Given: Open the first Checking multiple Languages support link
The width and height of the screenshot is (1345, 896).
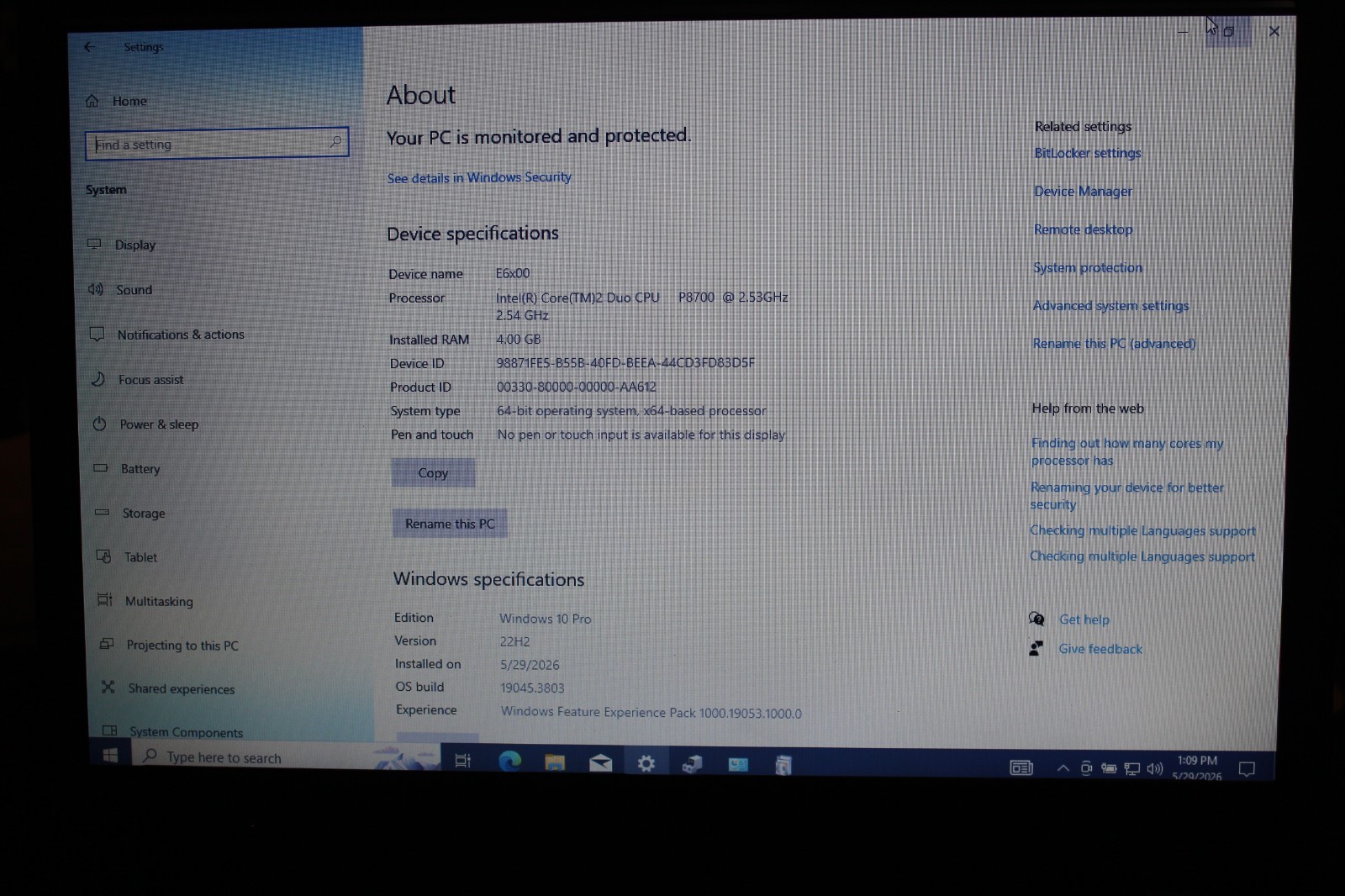Looking at the screenshot, I should tap(1142, 530).
